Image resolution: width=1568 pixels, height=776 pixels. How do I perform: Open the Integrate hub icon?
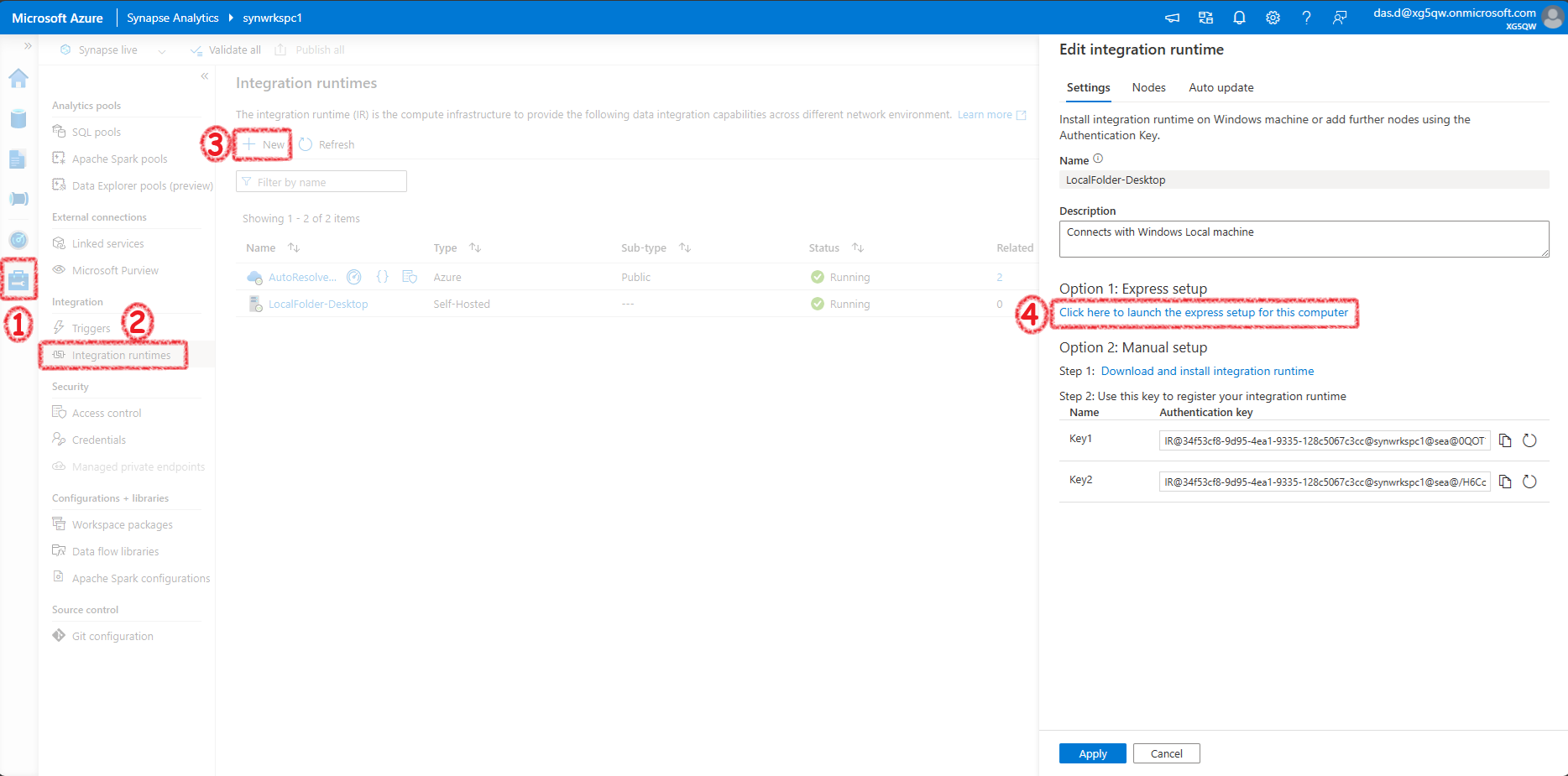coord(18,199)
